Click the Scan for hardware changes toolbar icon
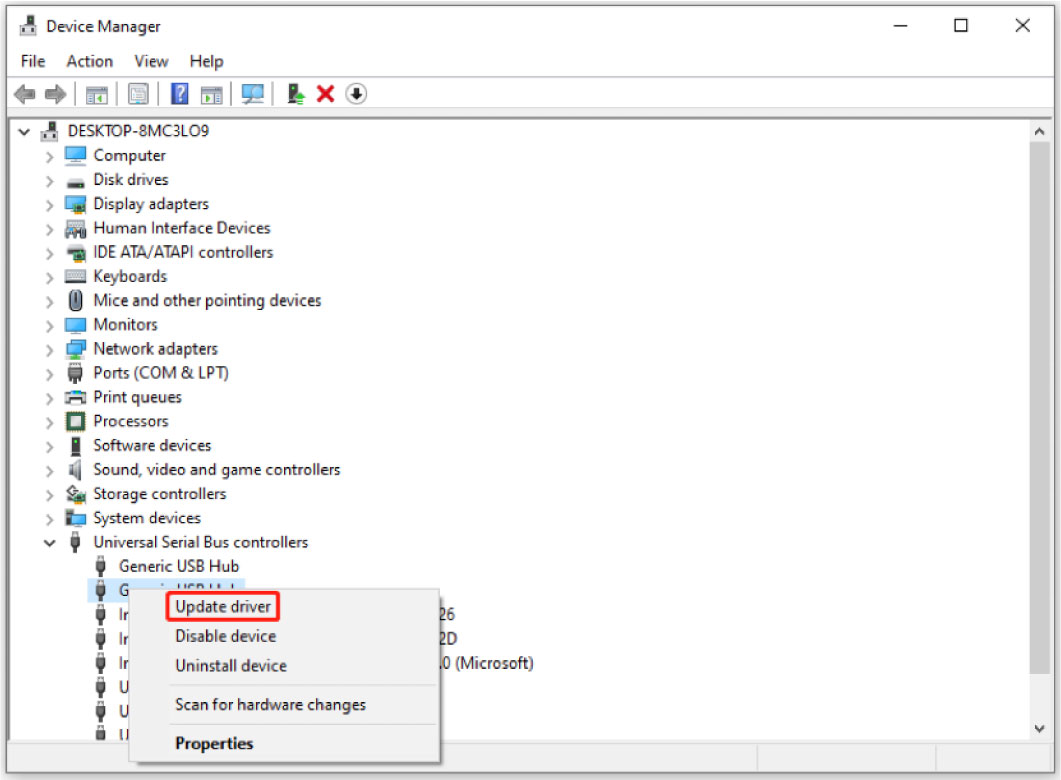 (252, 93)
